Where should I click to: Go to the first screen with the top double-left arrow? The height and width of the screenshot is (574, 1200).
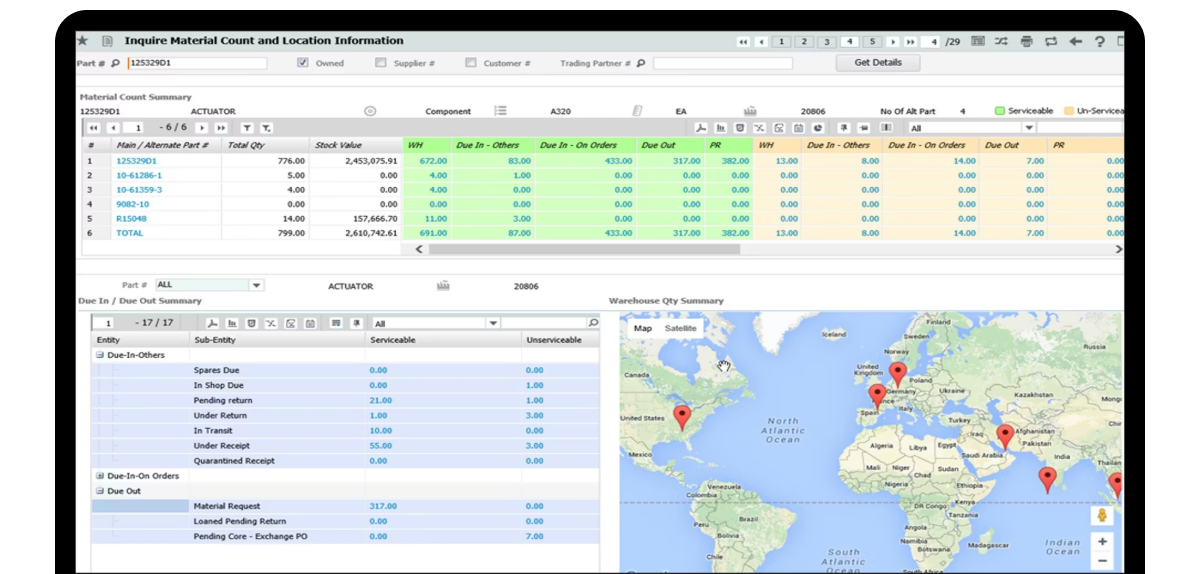[743, 42]
